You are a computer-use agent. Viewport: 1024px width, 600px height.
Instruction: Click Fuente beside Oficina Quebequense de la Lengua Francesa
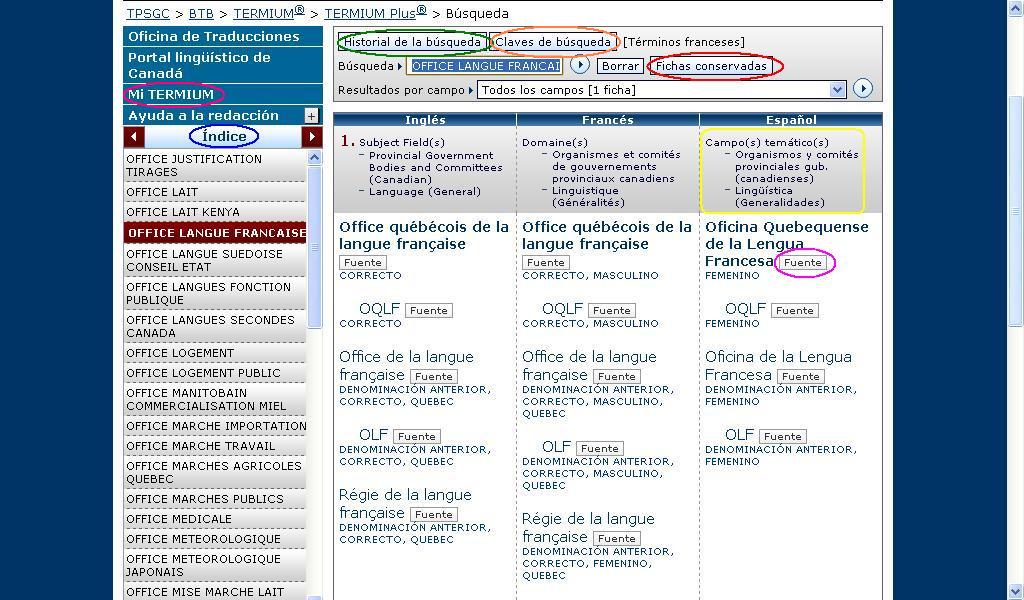pyautogui.click(x=803, y=263)
